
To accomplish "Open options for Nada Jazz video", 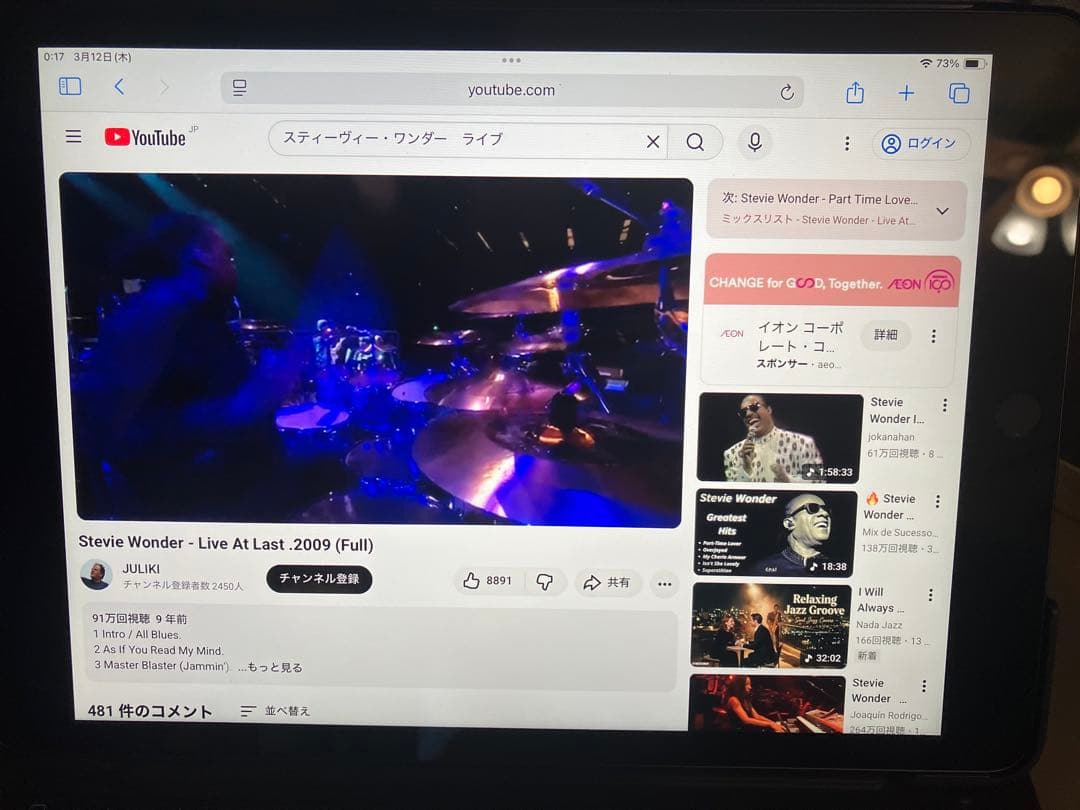I will click(930, 594).
